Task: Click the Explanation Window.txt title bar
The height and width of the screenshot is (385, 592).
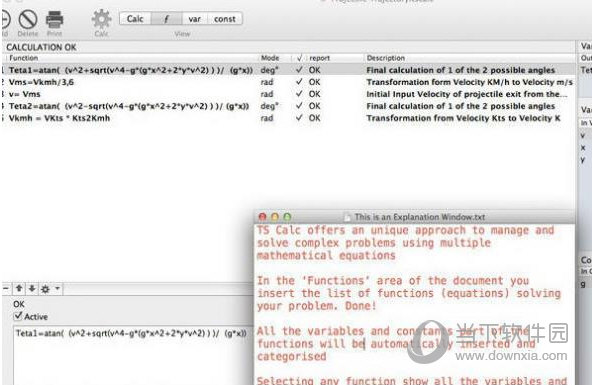Action: (415, 217)
